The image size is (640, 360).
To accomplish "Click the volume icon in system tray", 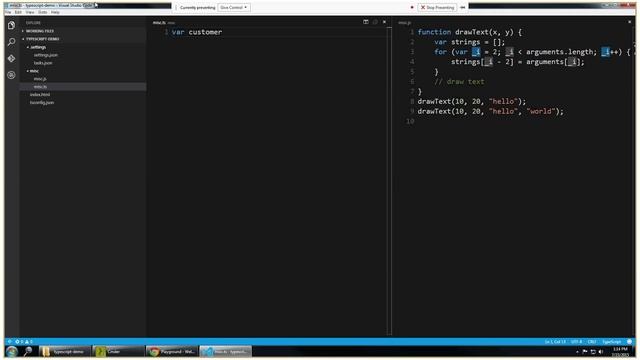I will [x=601, y=352].
